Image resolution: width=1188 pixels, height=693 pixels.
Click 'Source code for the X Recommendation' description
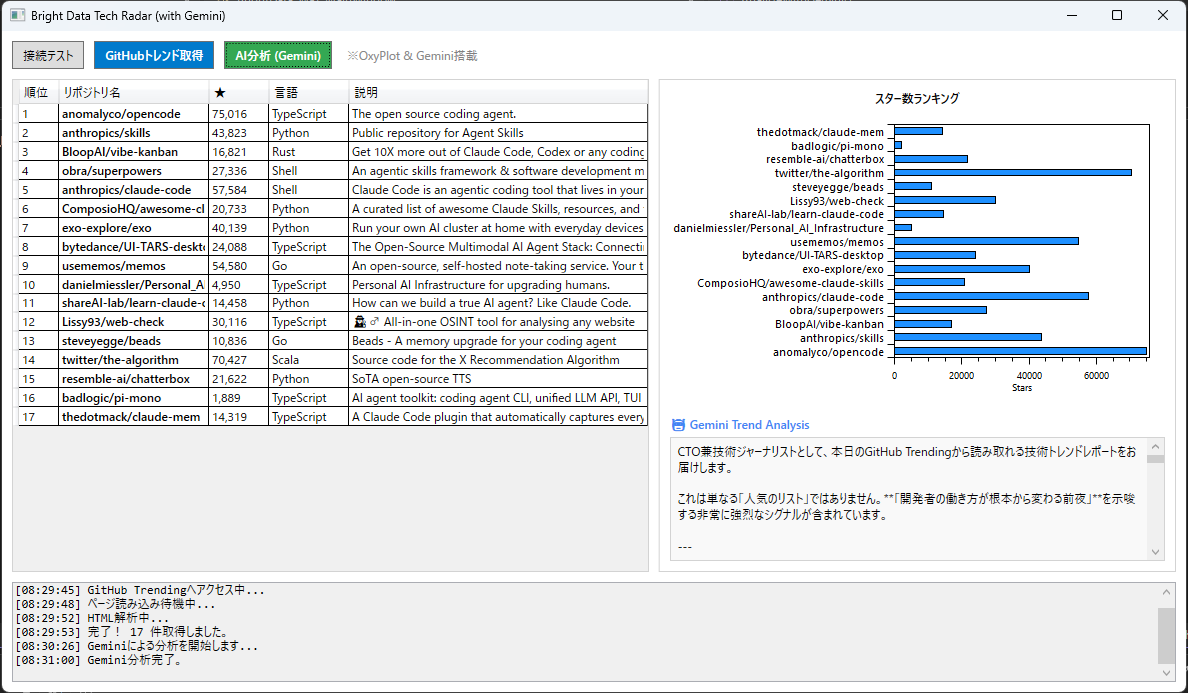click(x=498, y=360)
